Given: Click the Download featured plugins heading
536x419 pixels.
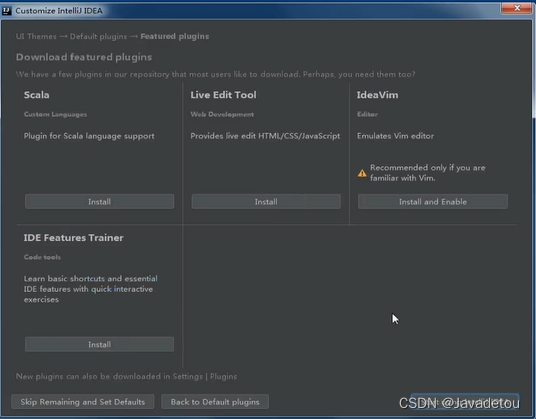Looking at the screenshot, I should pyautogui.click(x=84, y=57).
